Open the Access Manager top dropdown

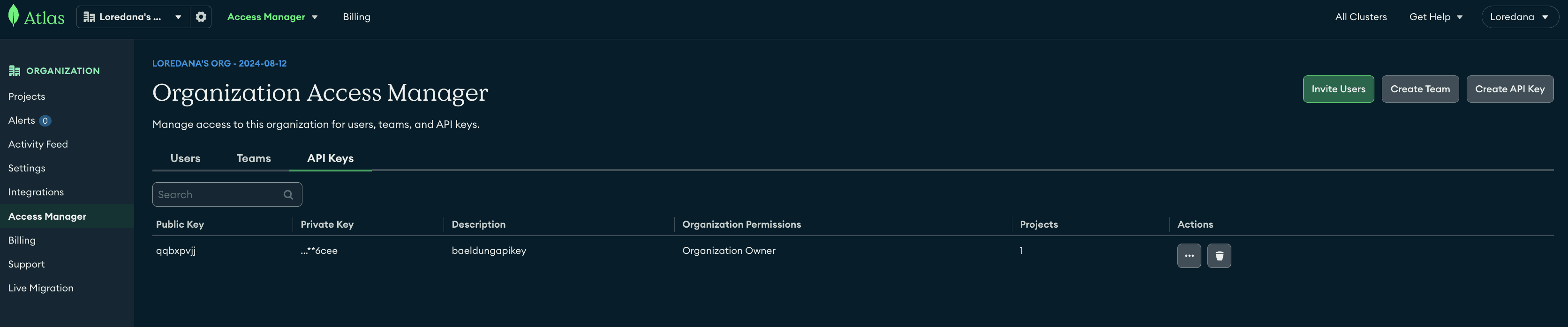(x=272, y=17)
